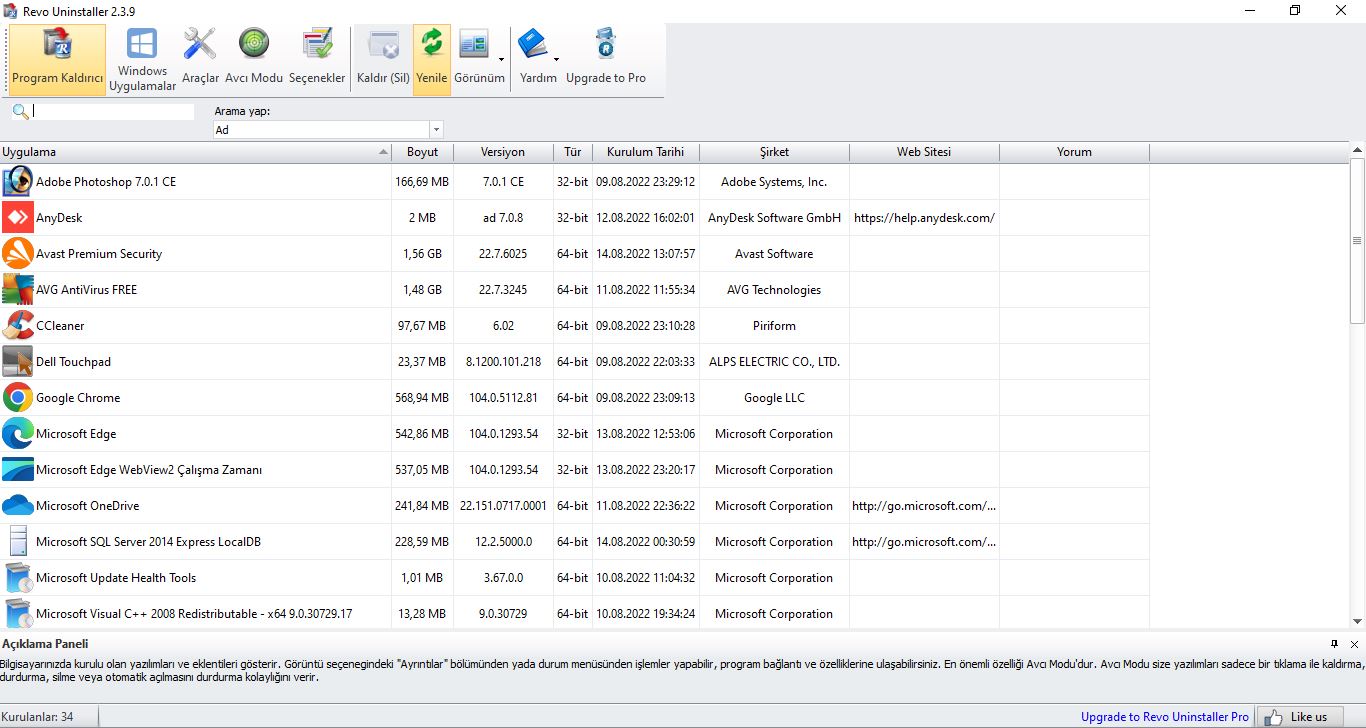
Task: Select Microsoft Edge WebView2 icon
Action: (18, 470)
